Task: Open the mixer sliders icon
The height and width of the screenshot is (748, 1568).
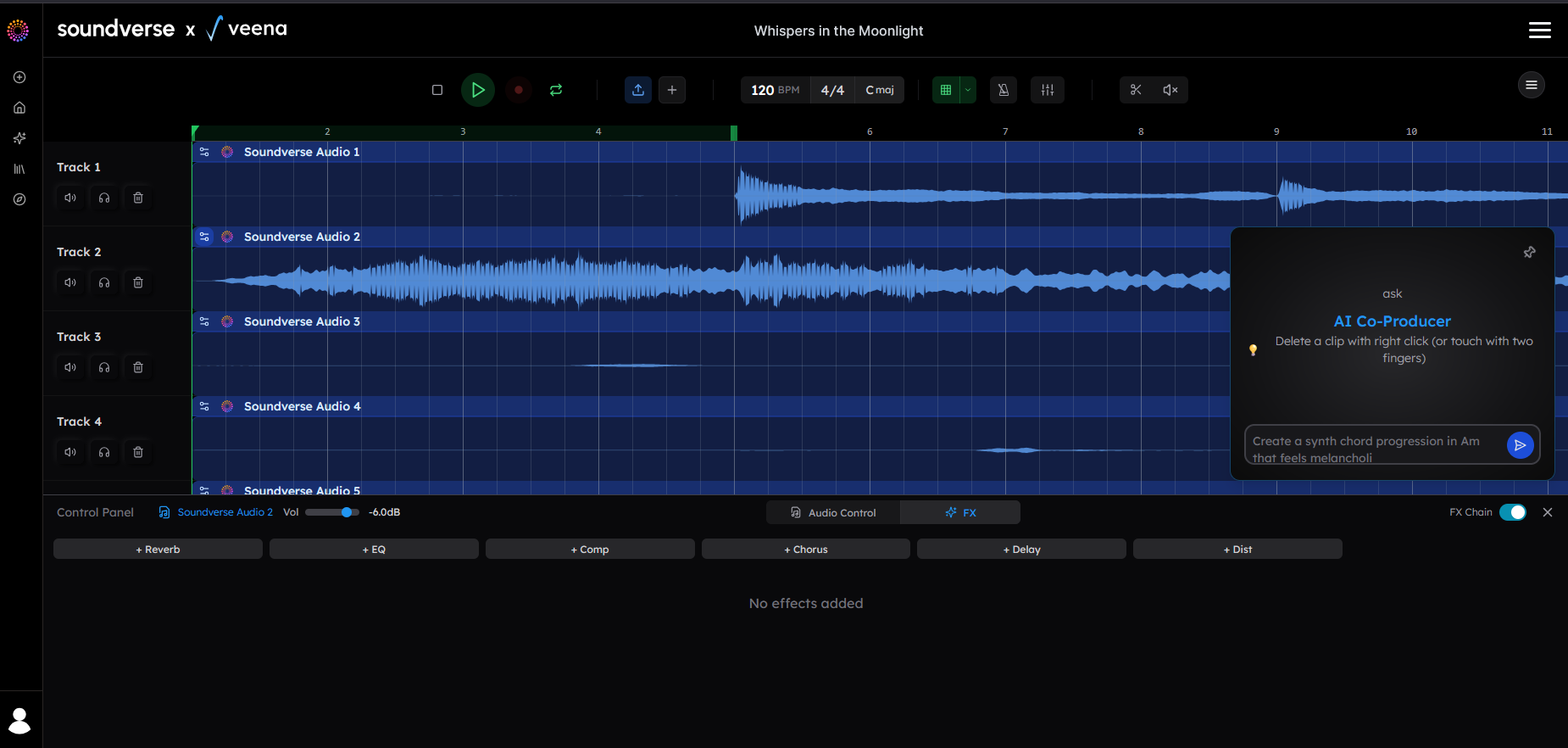Action: pyautogui.click(x=1048, y=90)
